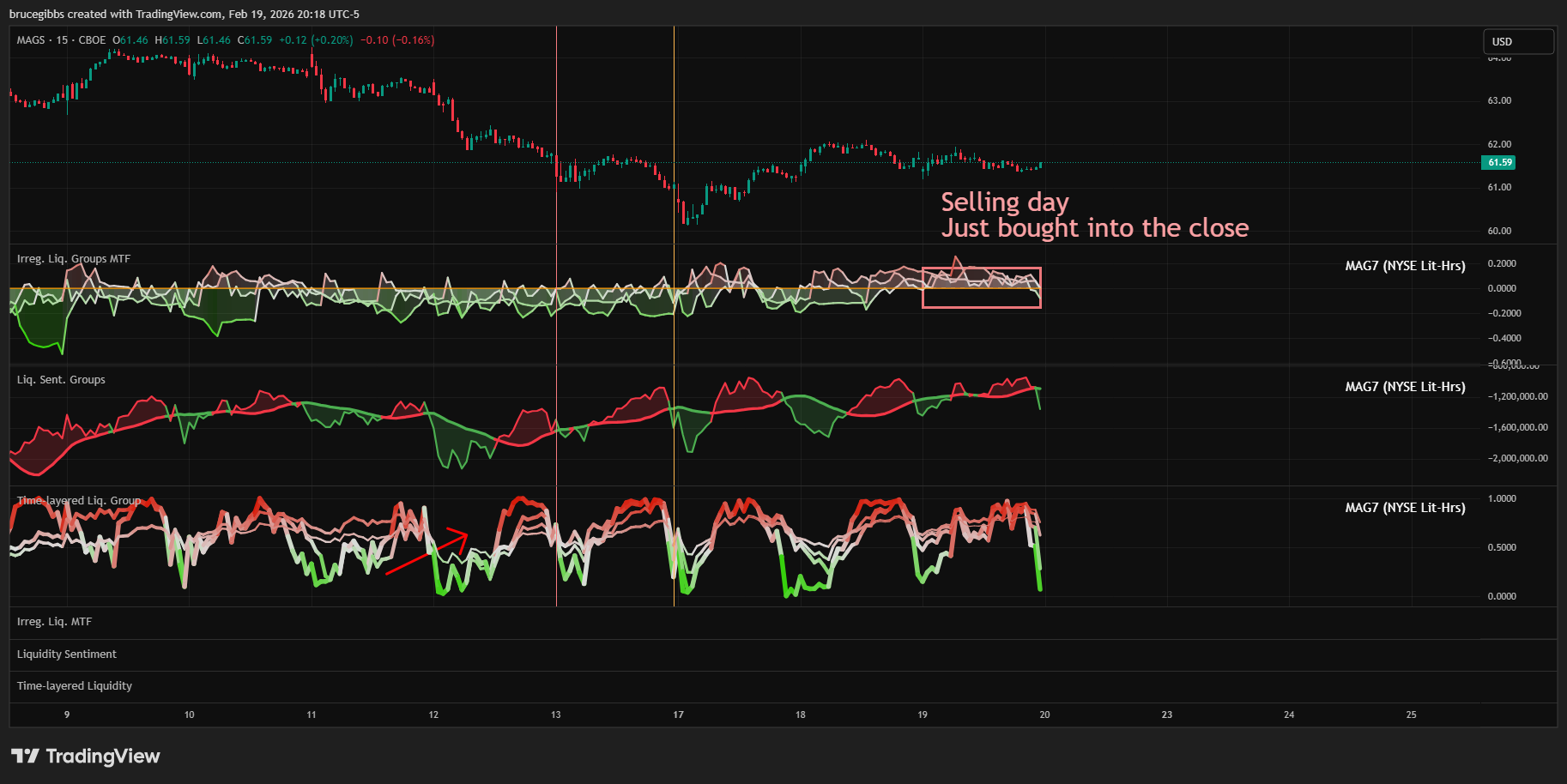This screenshot has height=784, width=1567.
Task: Click the TradingView logo at bottom left
Action: tap(85, 756)
